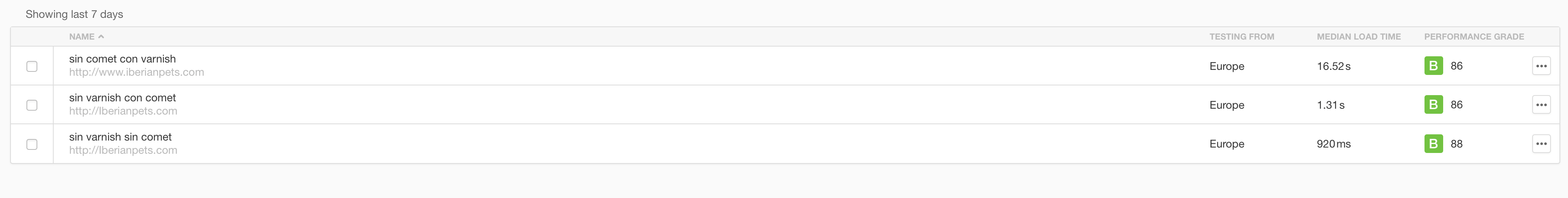1568x198 pixels.
Task: Open options menu for sin varnish con comet
Action: (1541, 104)
